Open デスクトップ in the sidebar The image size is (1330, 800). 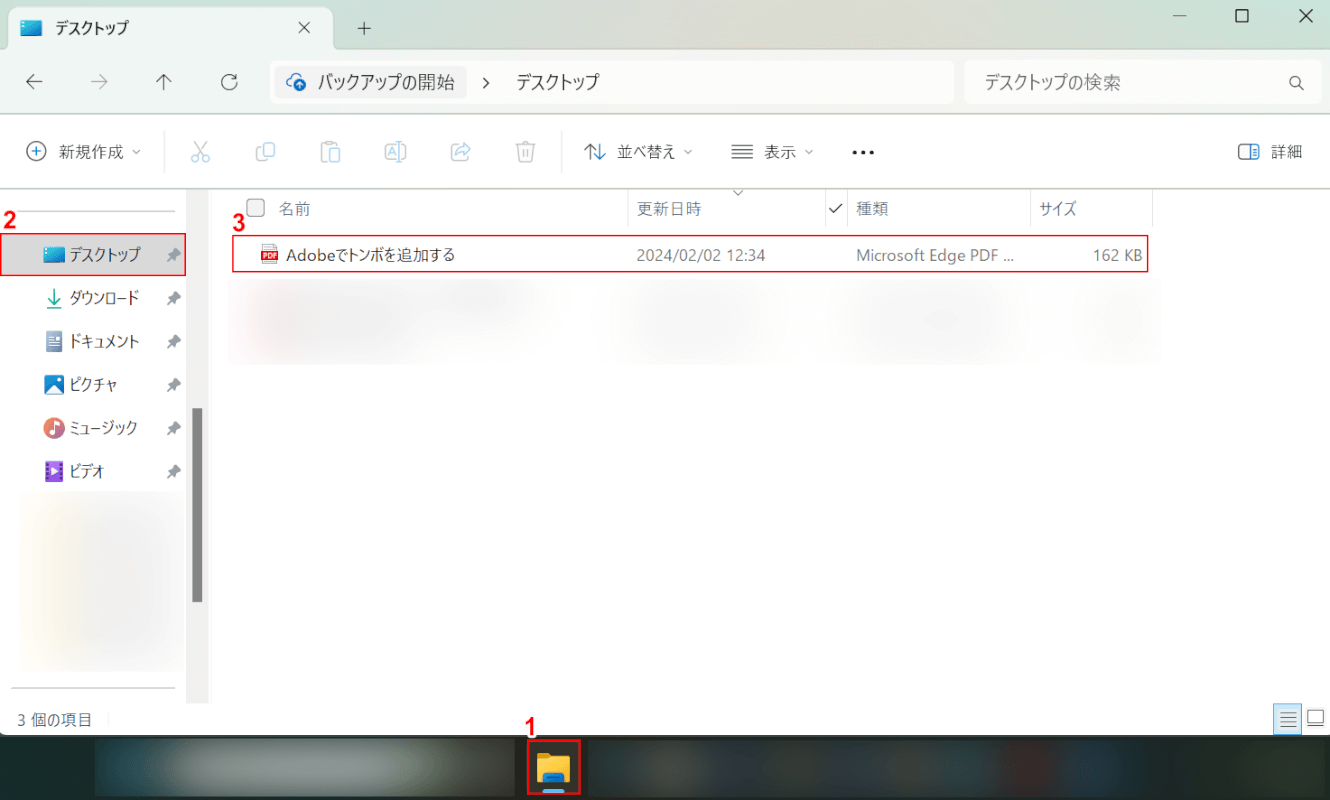click(93, 255)
